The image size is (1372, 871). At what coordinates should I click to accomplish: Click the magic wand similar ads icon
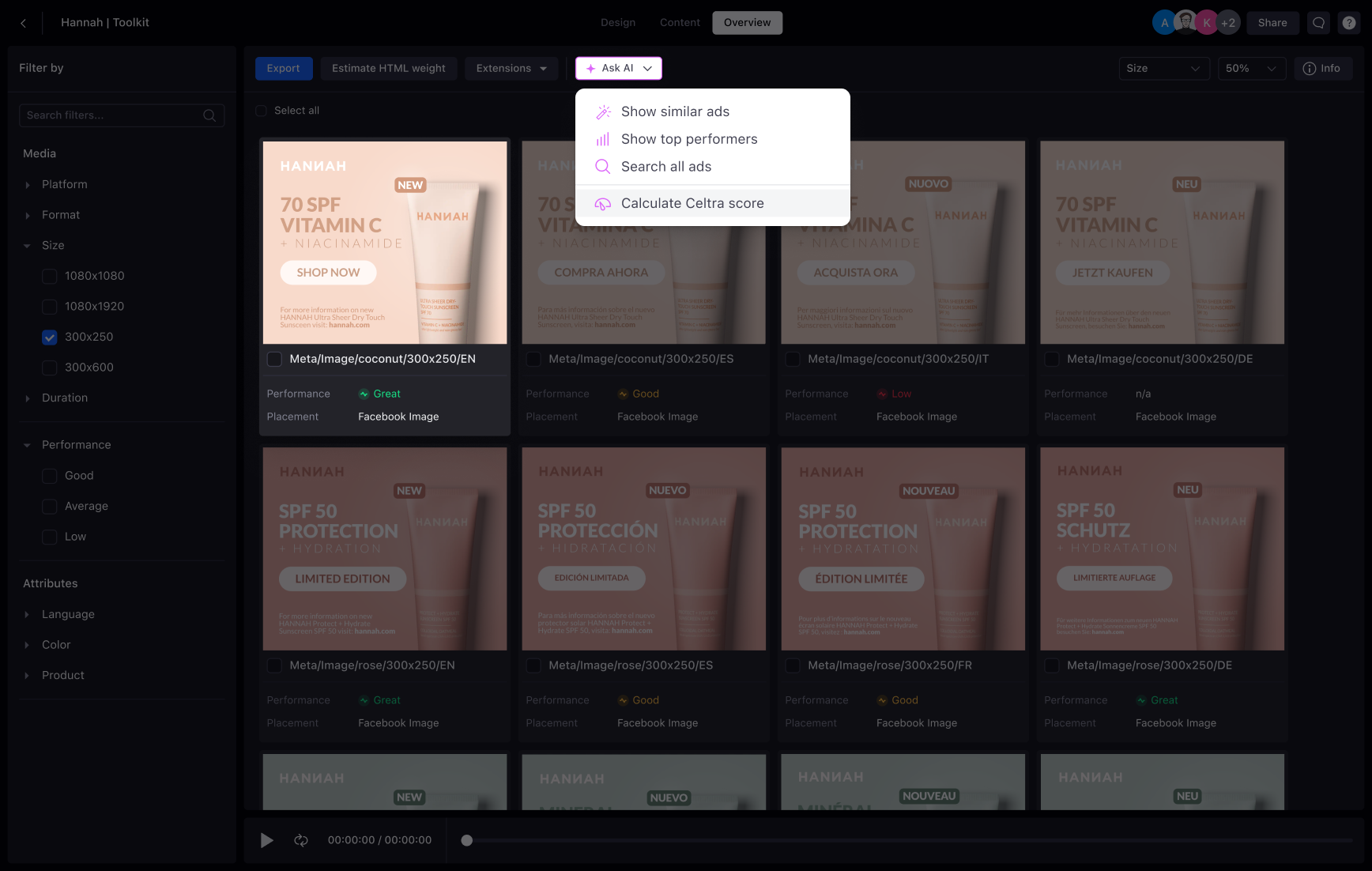click(603, 111)
